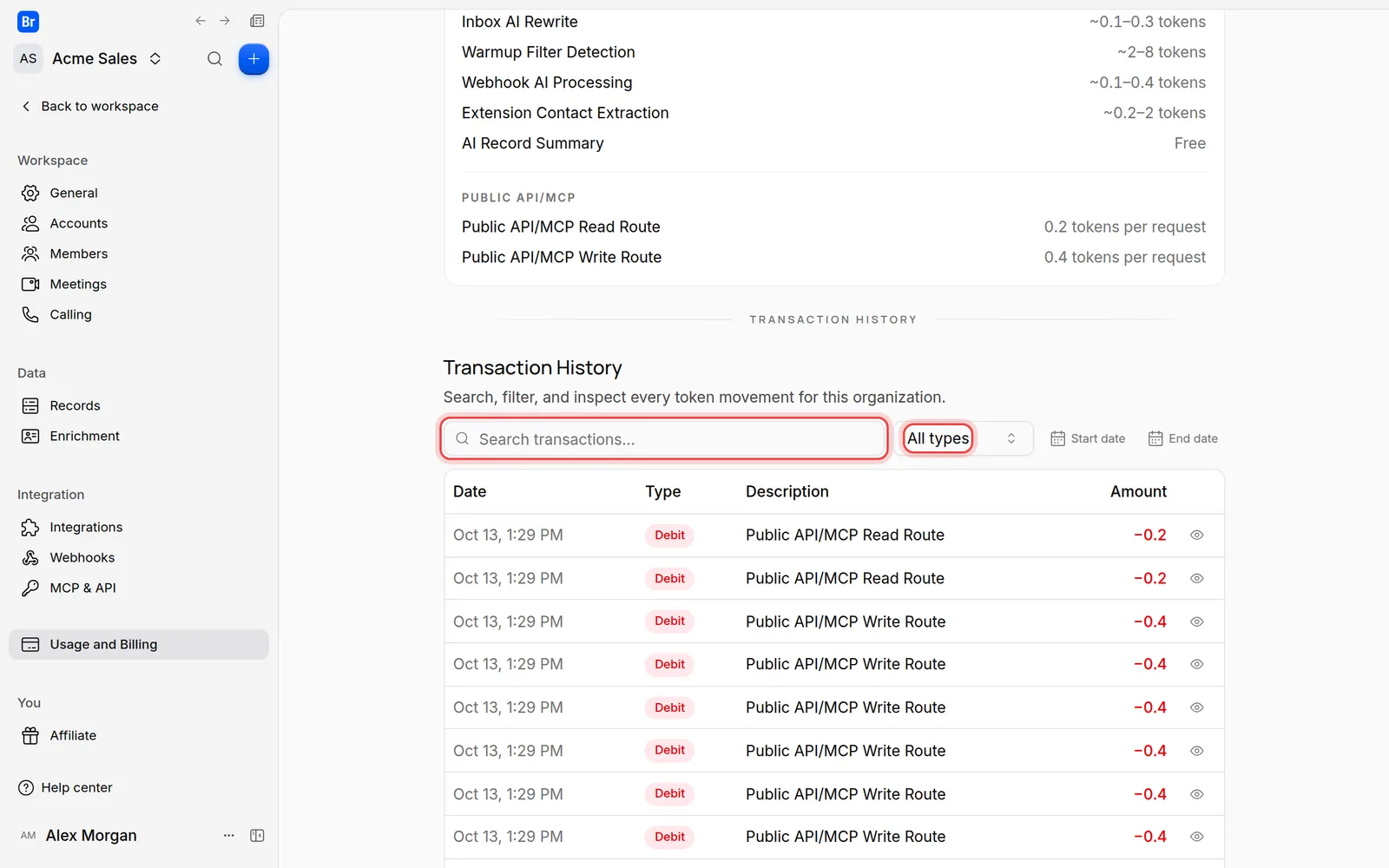Click the Debit badge in the first row
1389x868 pixels.
(669, 535)
